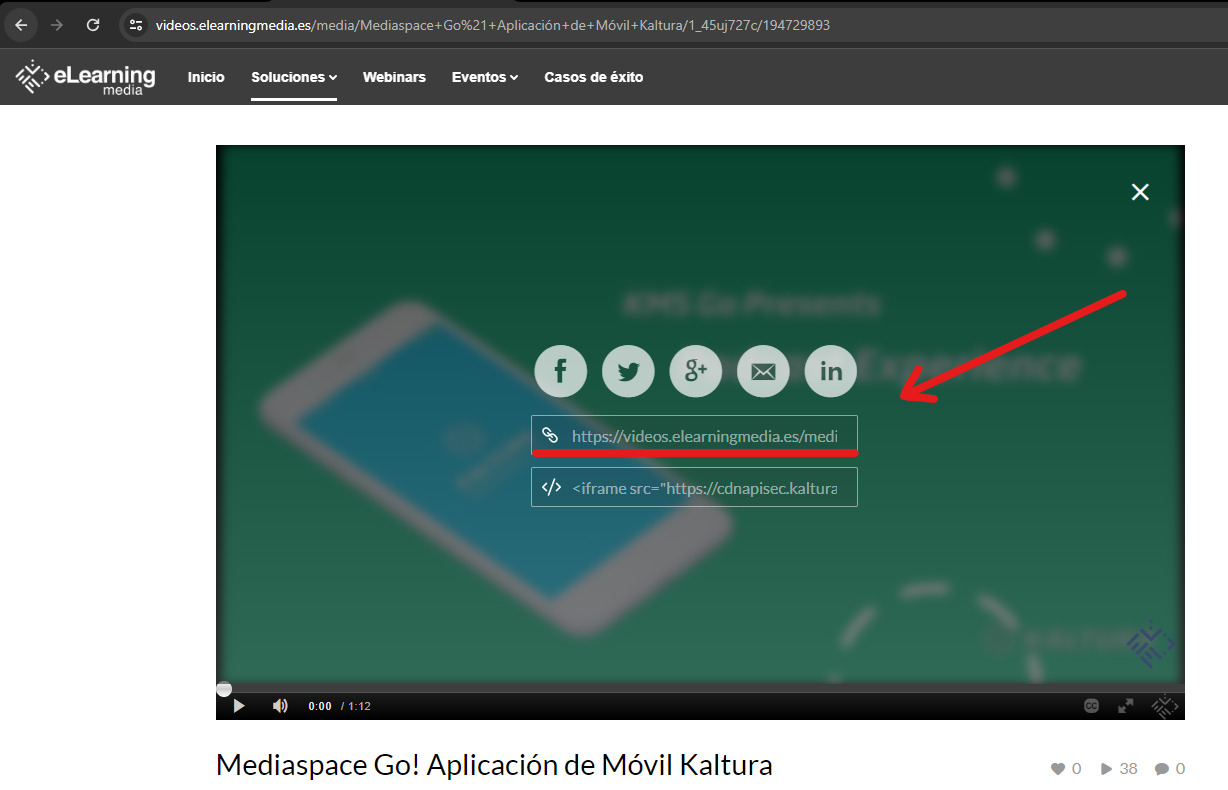Click the iframe embed code field

[694, 487]
